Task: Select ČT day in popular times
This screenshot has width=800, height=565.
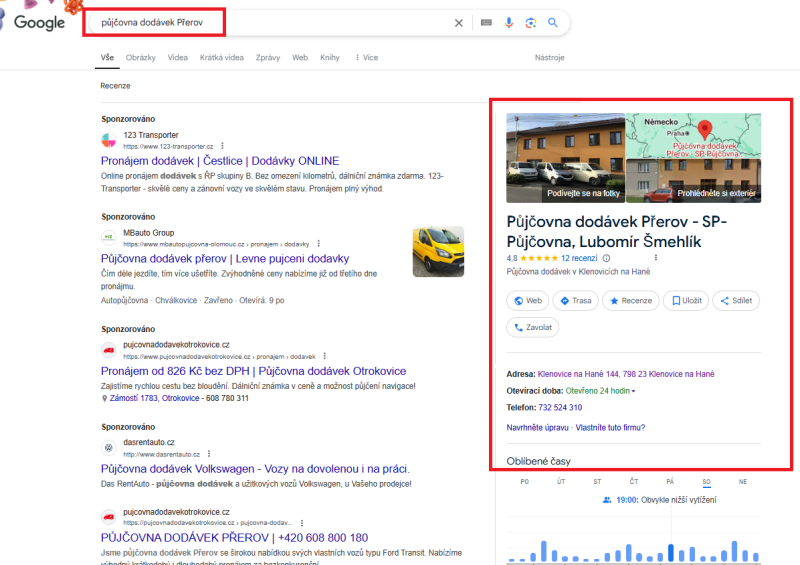Action: [x=634, y=481]
